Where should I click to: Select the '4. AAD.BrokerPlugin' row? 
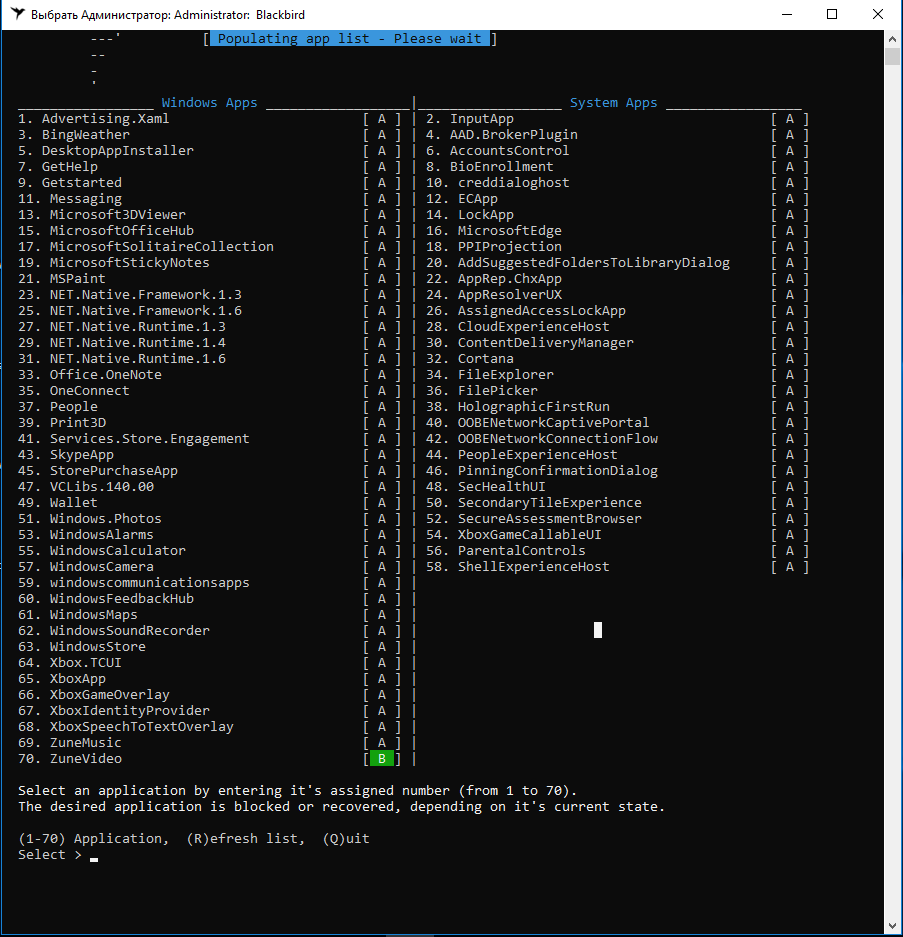point(617,135)
